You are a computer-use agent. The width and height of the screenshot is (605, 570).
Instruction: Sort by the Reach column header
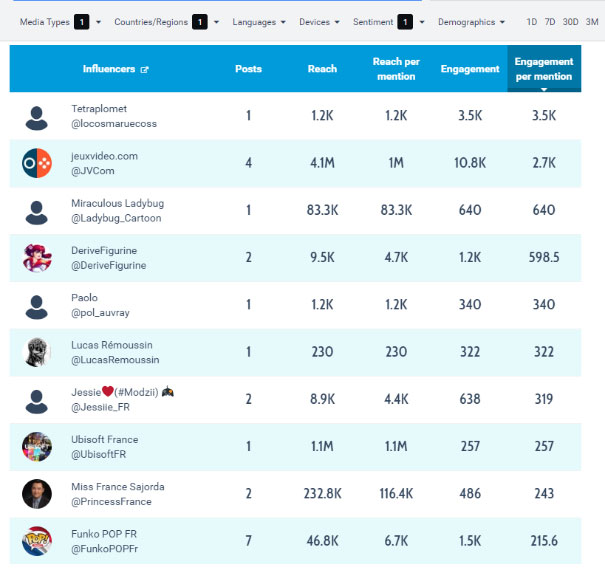click(322, 69)
